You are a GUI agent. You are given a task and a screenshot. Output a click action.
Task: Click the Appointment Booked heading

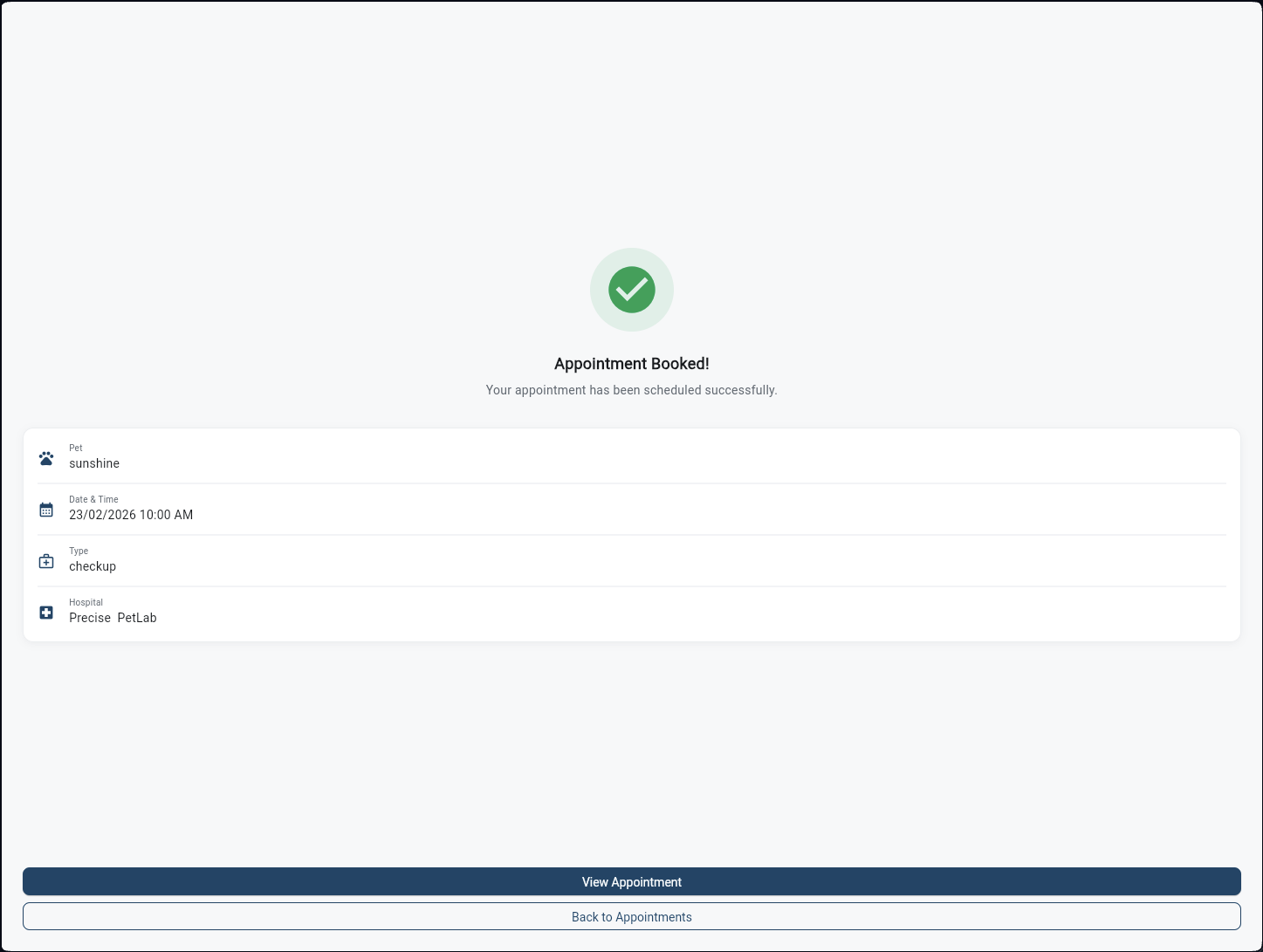[x=631, y=363]
